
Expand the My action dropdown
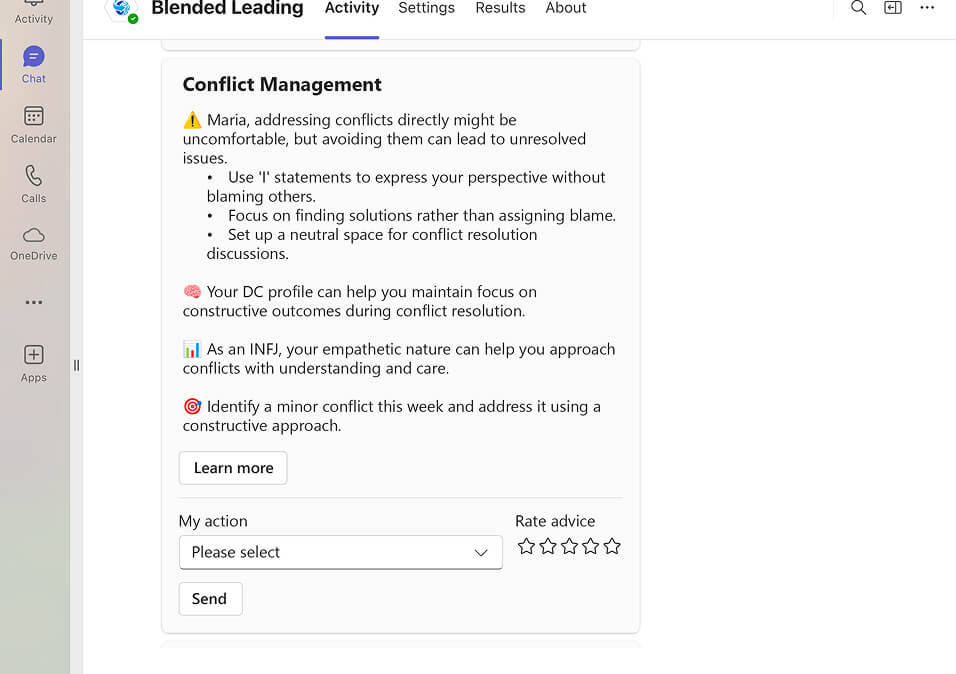click(340, 552)
